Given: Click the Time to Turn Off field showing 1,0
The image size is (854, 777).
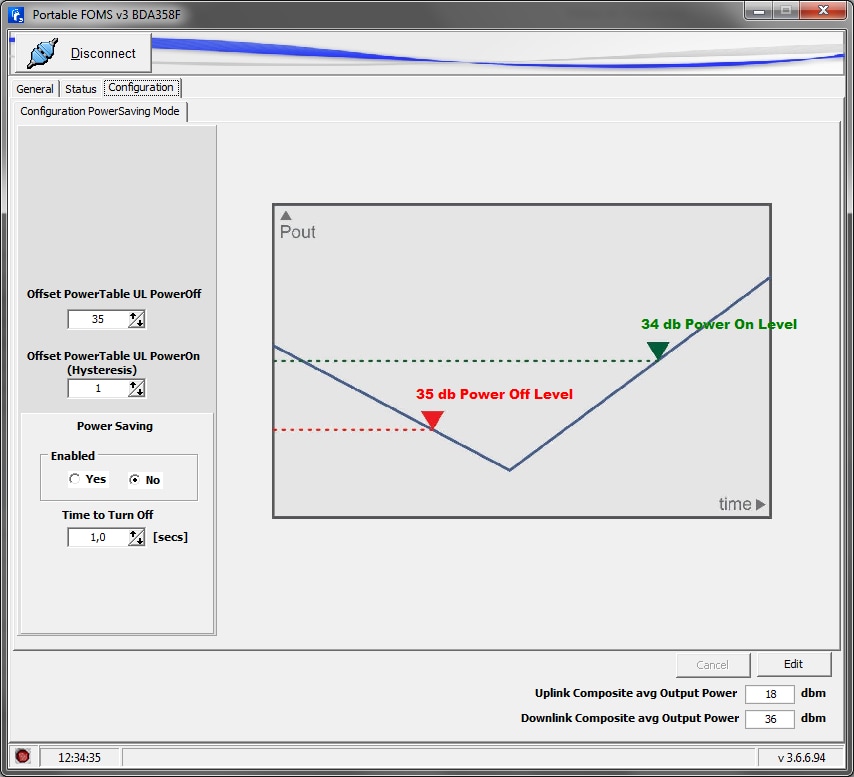Looking at the screenshot, I should pyautogui.click(x=98, y=537).
